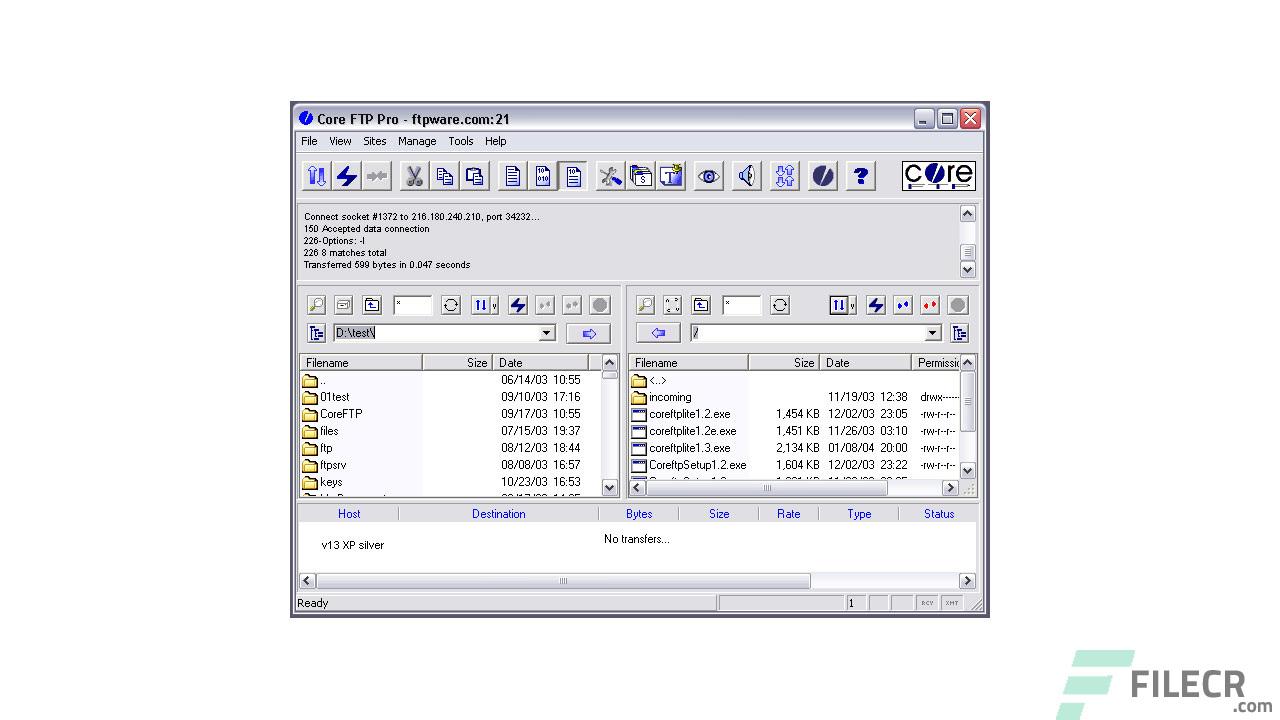Go up one folder in remote pane
Image resolution: width=1280 pixels, height=720 pixels.
pos(701,305)
